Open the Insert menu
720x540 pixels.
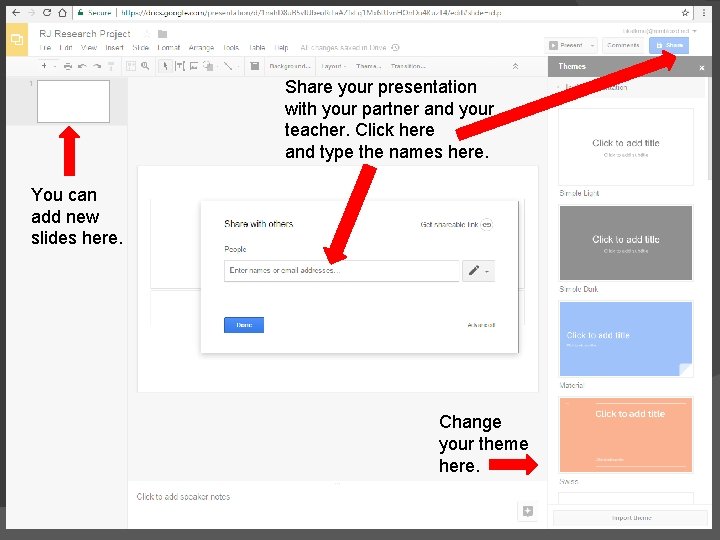click(x=114, y=48)
